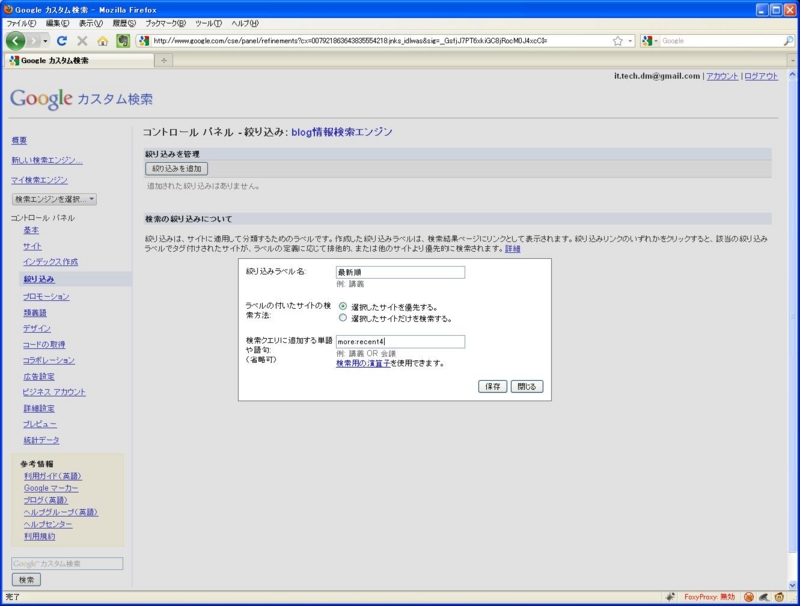The width and height of the screenshot is (800, 606).
Task: Click the Stop loading X icon
Action: (82, 41)
